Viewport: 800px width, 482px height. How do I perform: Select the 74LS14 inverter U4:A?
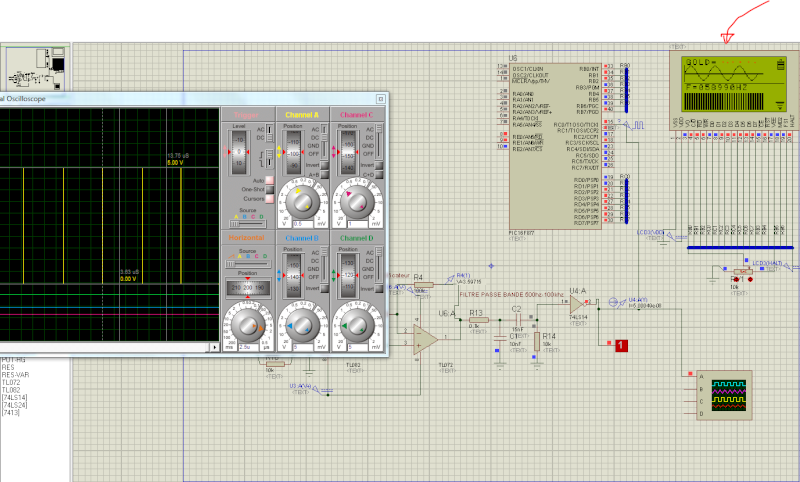pyautogui.click(x=577, y=305)
